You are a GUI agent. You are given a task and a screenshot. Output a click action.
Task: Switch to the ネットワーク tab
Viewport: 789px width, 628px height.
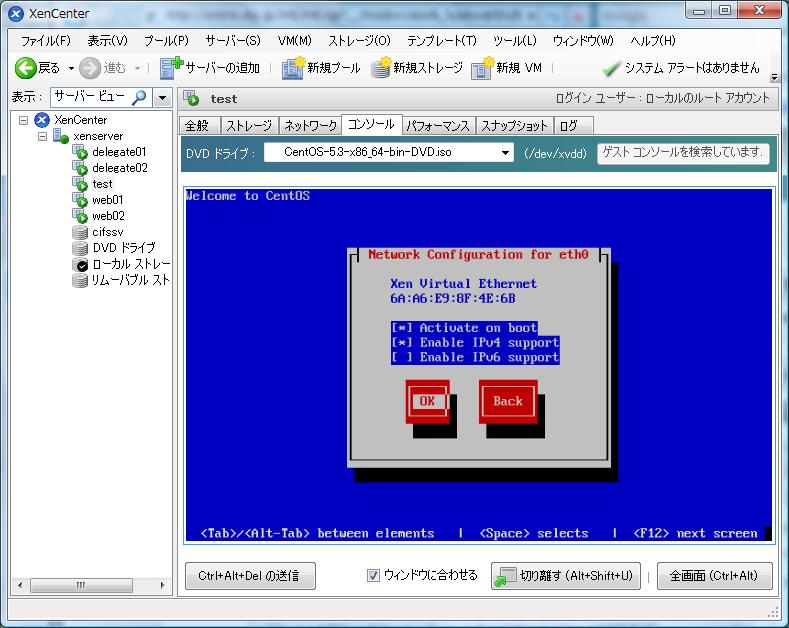(310, 126)
